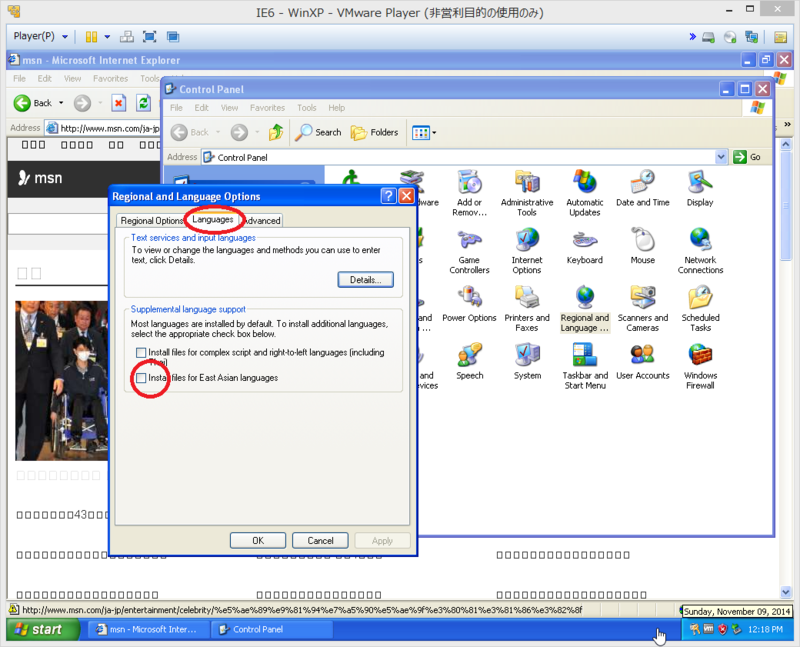Open Internet Options in Control Panel
The image size is (800, 647).
click(527, 251)
